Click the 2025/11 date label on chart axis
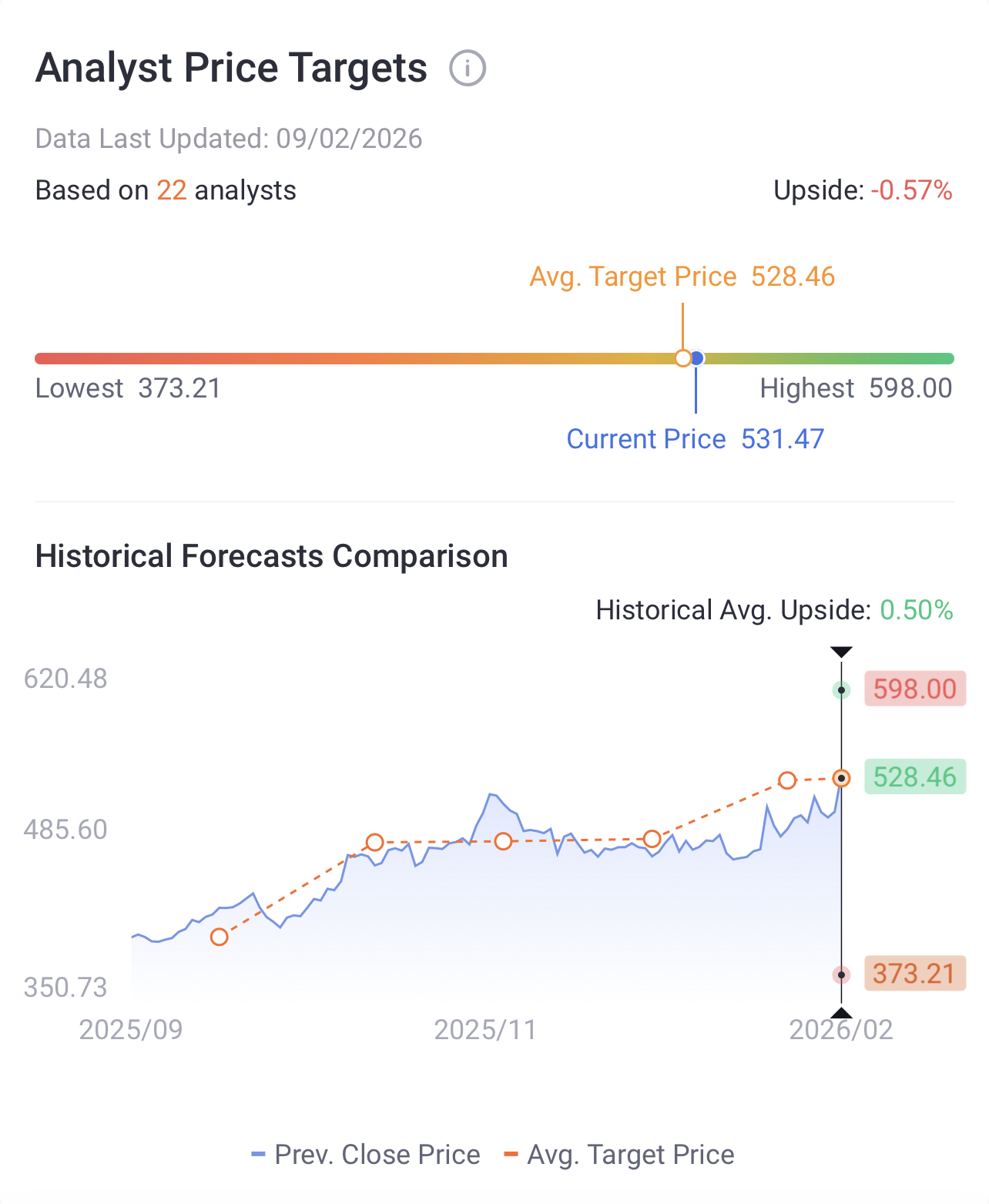 (485, 1030)
